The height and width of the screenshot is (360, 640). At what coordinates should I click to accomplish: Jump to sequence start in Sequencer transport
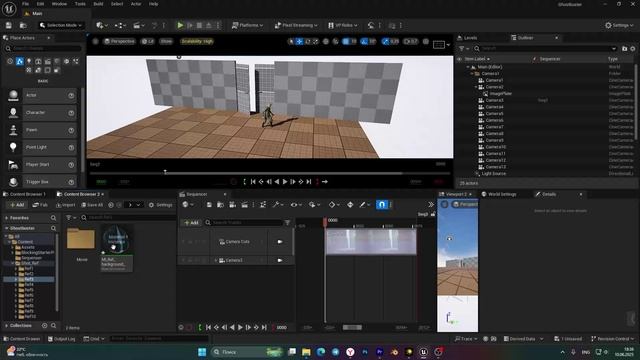[208, 327]
